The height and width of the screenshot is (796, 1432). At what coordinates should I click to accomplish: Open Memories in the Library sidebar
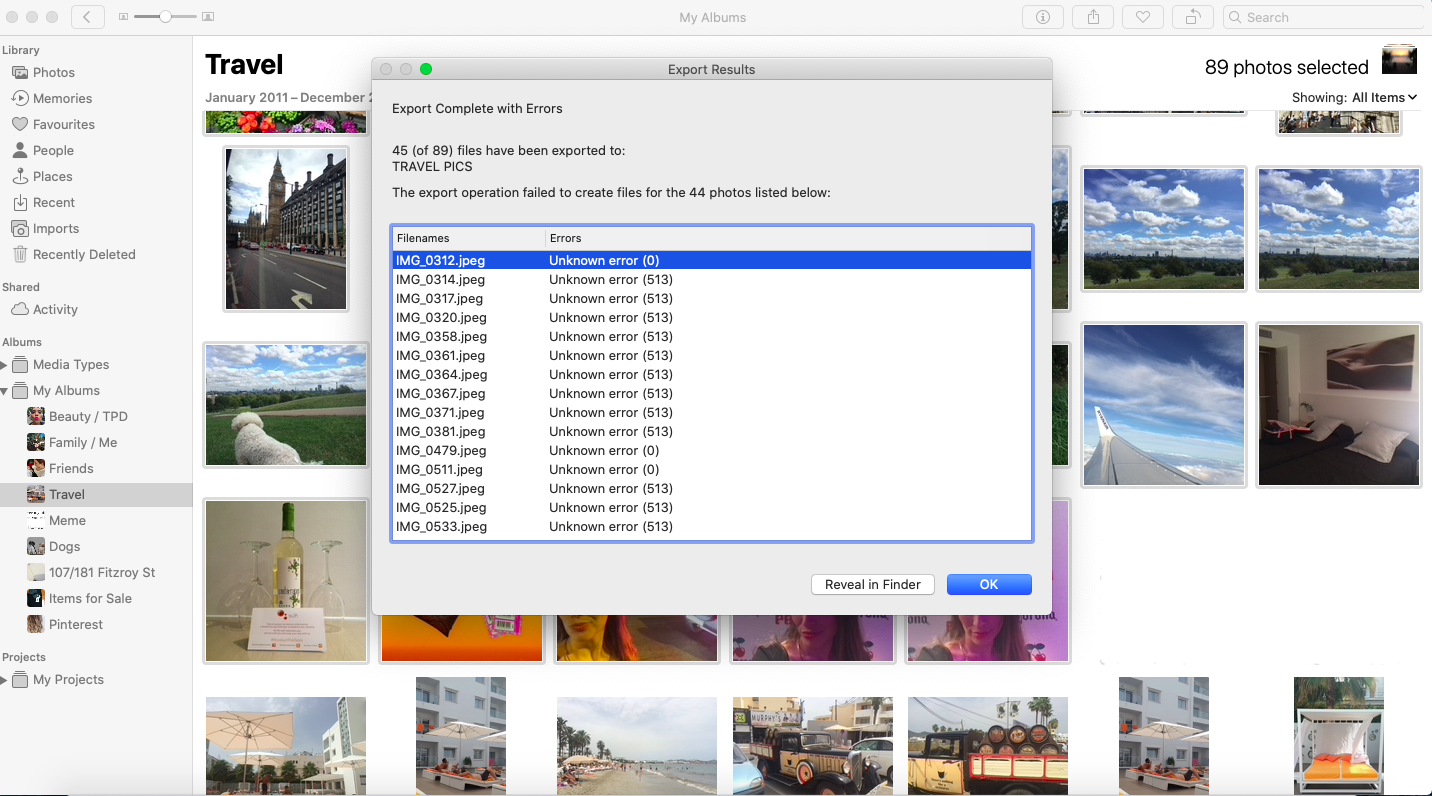[62, 98]
